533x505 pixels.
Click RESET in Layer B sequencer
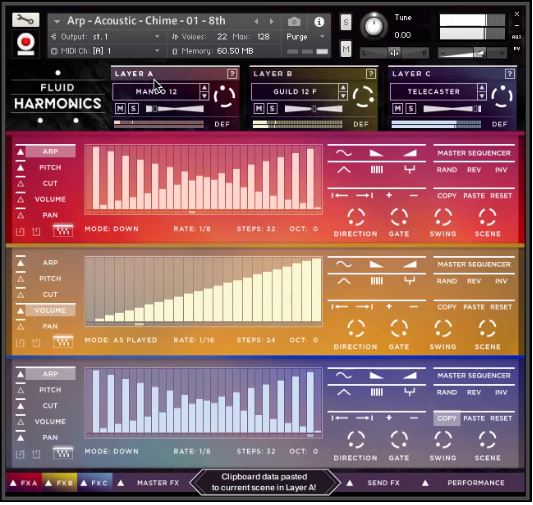coord(501,307)
